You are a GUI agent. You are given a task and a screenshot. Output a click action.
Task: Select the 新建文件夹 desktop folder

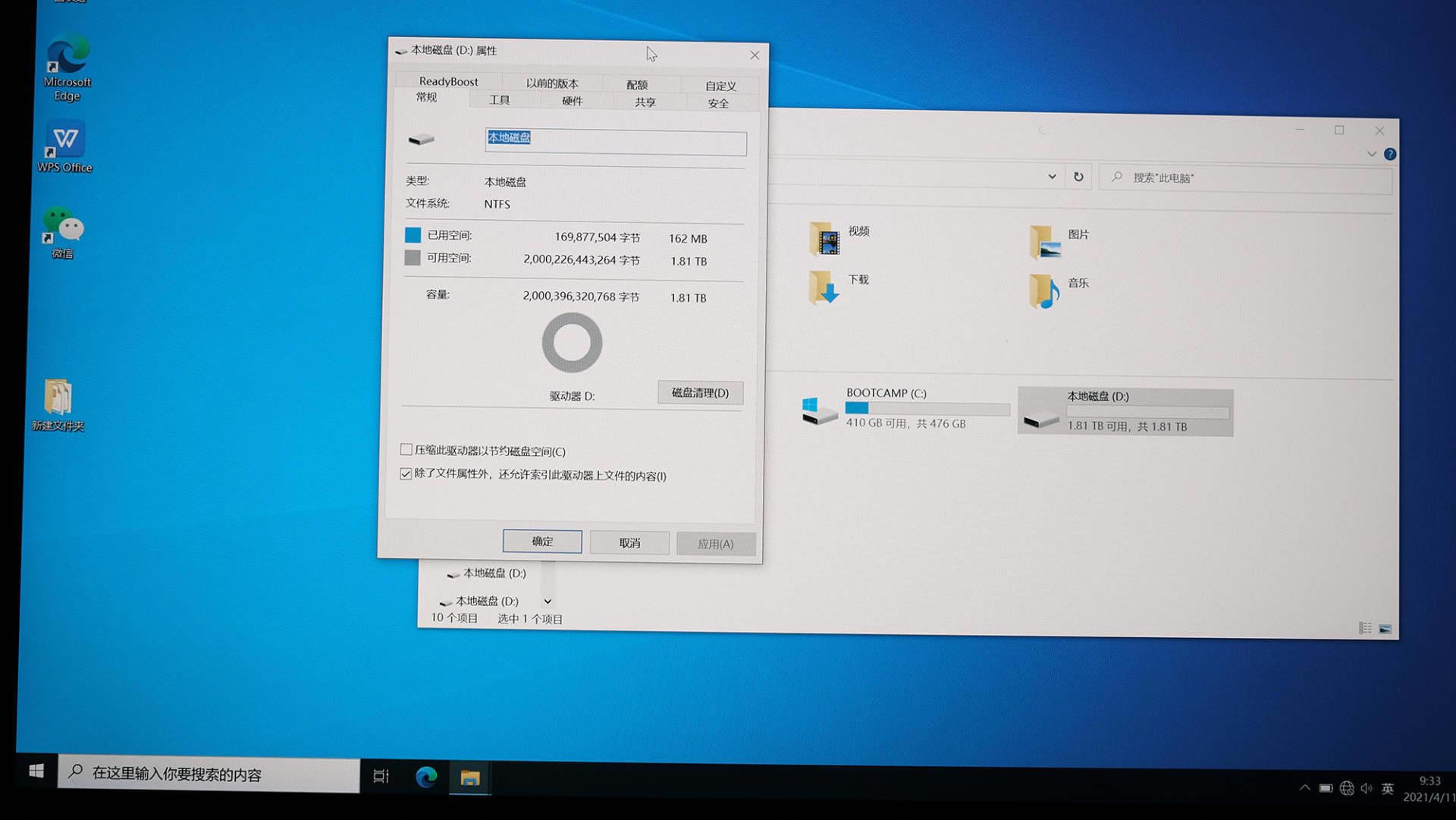click(x=58, y=405)
